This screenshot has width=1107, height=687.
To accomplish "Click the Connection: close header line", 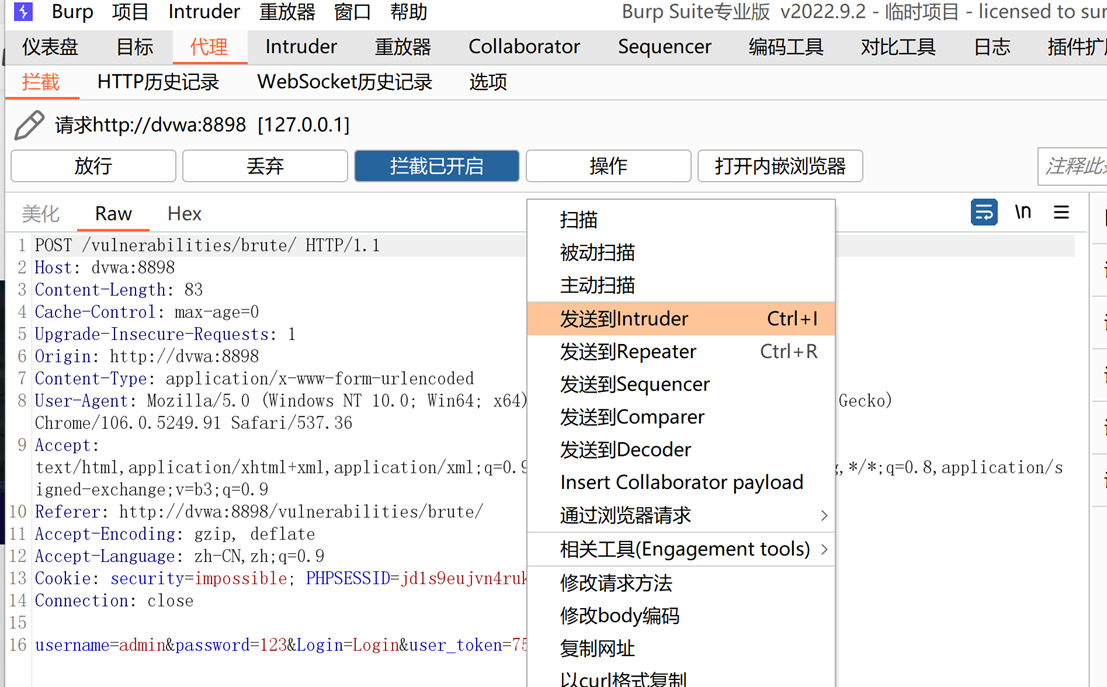I will [x=114, y=601].
